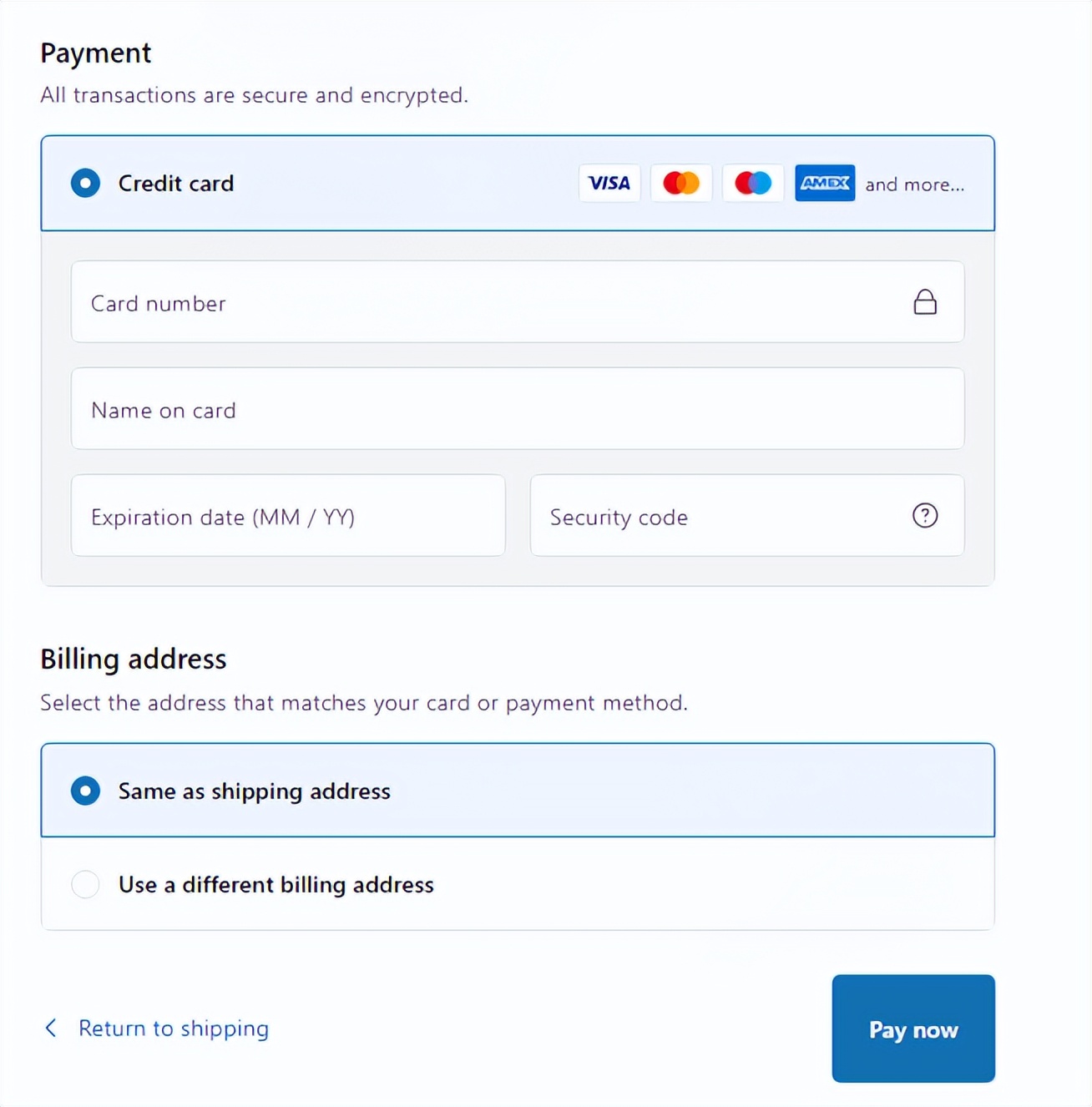Select the Credit card payment method

176,183
